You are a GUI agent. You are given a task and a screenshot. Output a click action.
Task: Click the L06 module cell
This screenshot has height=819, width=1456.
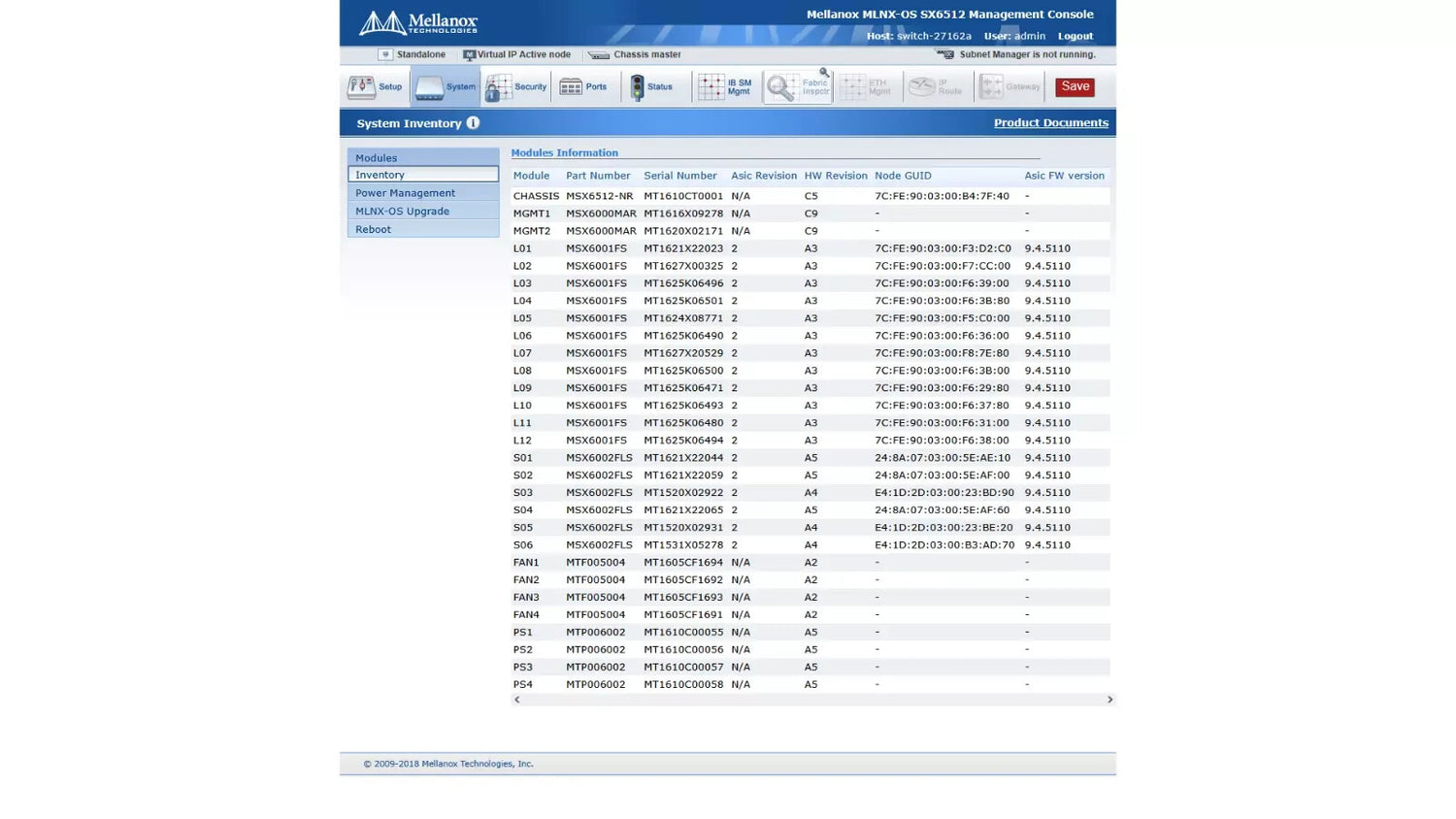pos(522,336)
